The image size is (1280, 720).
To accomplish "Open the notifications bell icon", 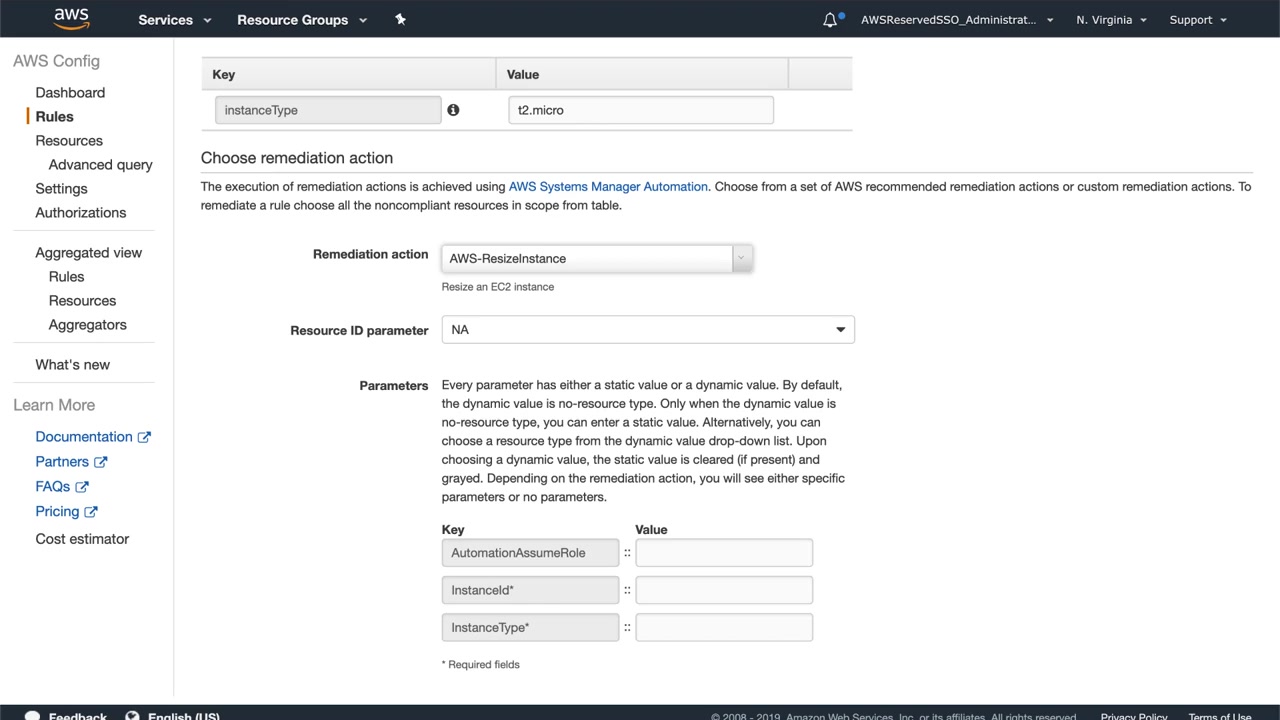I will 830,20.
